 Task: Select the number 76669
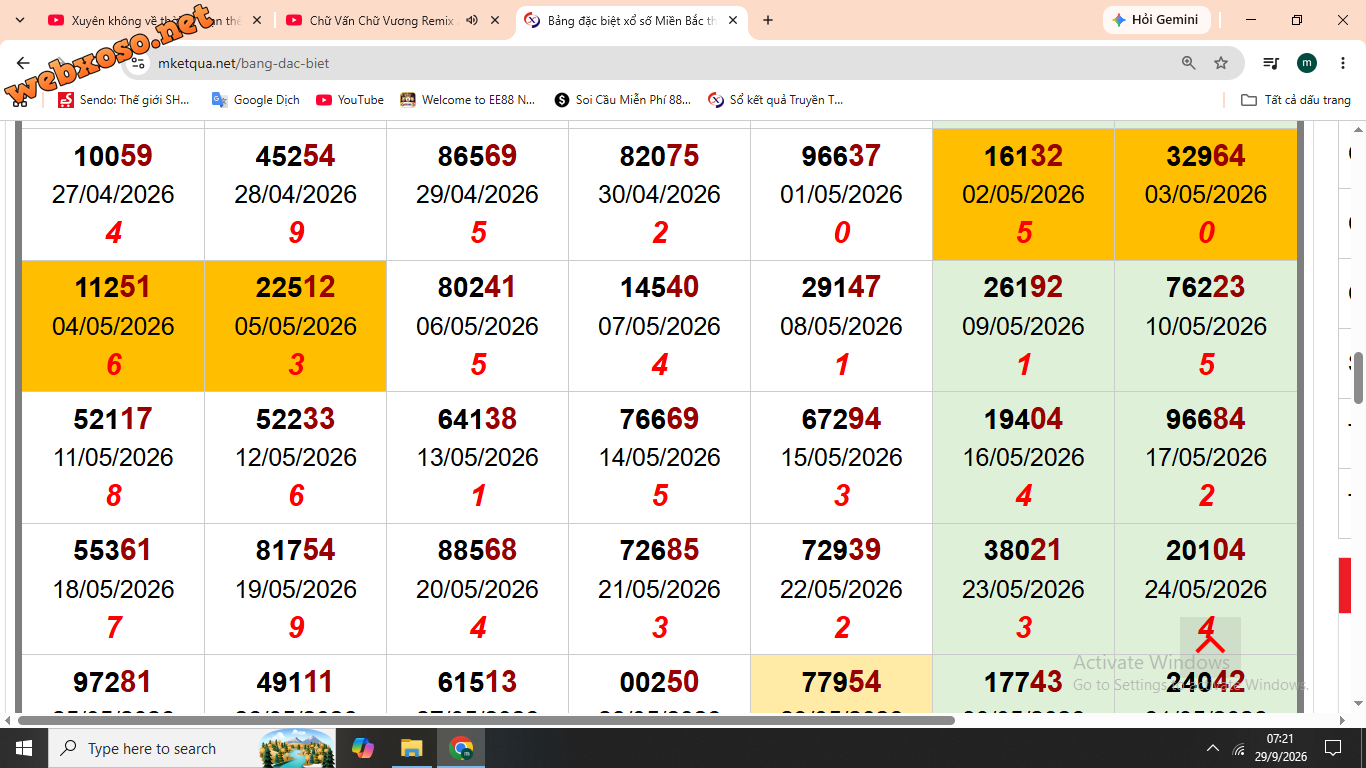659,419
